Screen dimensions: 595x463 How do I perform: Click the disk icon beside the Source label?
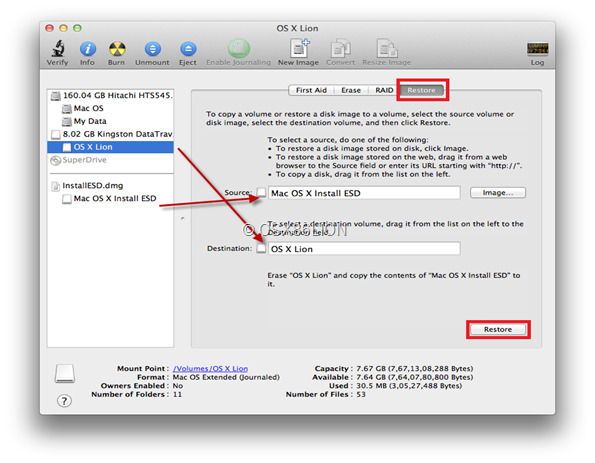click(x=261, y=192)
